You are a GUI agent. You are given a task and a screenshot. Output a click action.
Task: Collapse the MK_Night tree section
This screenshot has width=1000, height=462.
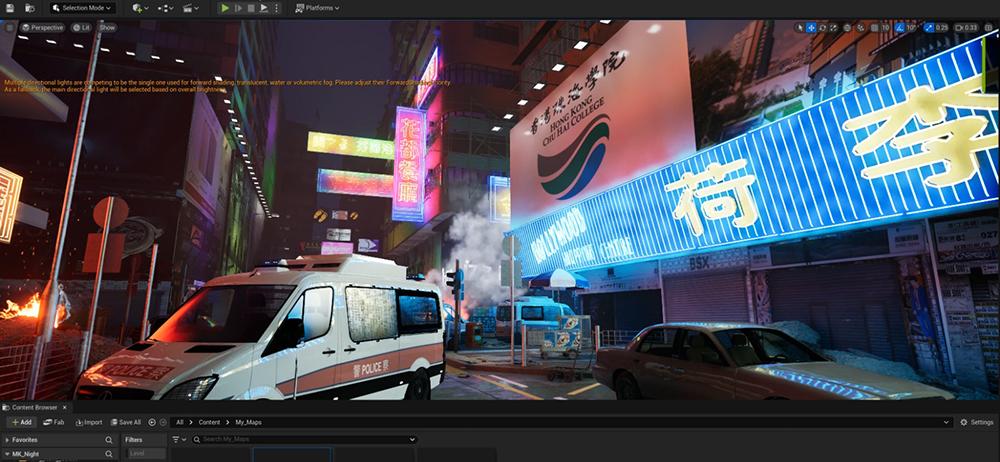7,454
